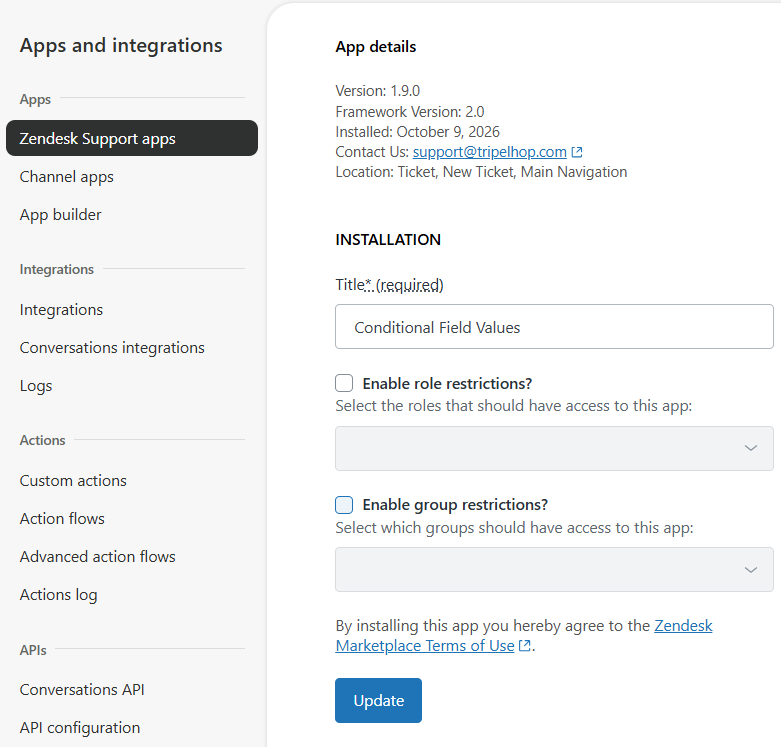Open Zendesk Marketplace Terms of Use link
781x747 pixels.
tap(425, 645)
